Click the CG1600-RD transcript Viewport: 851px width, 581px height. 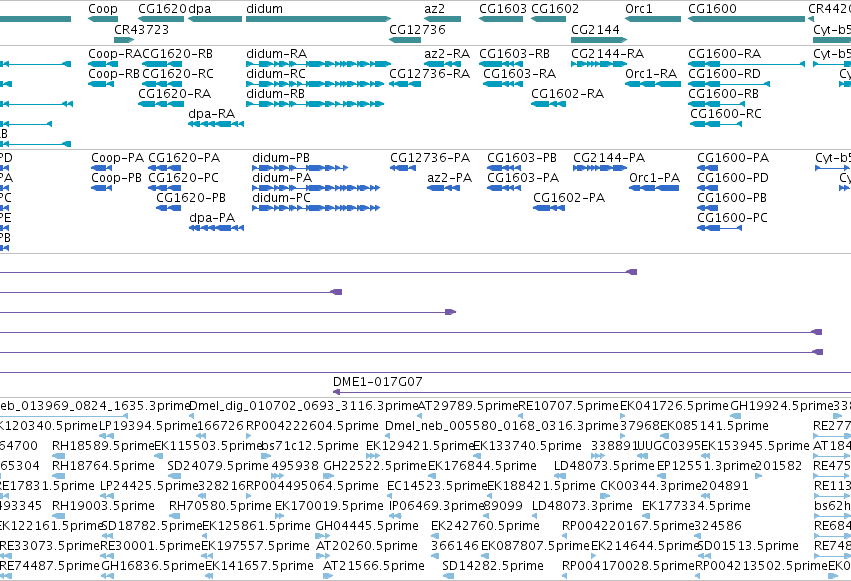[729, 84]
